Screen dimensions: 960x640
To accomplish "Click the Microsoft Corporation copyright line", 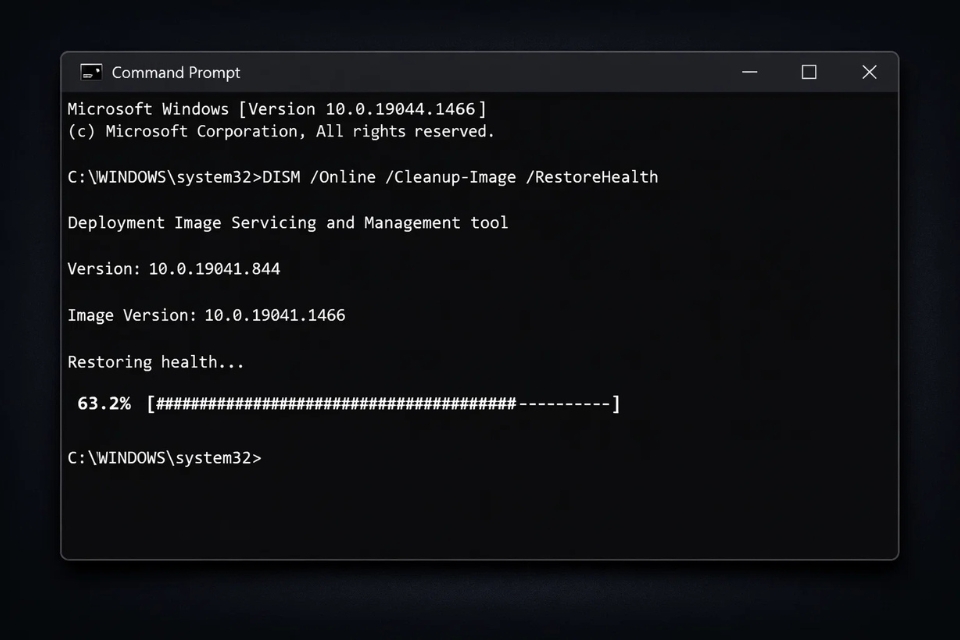I will 280,131.
